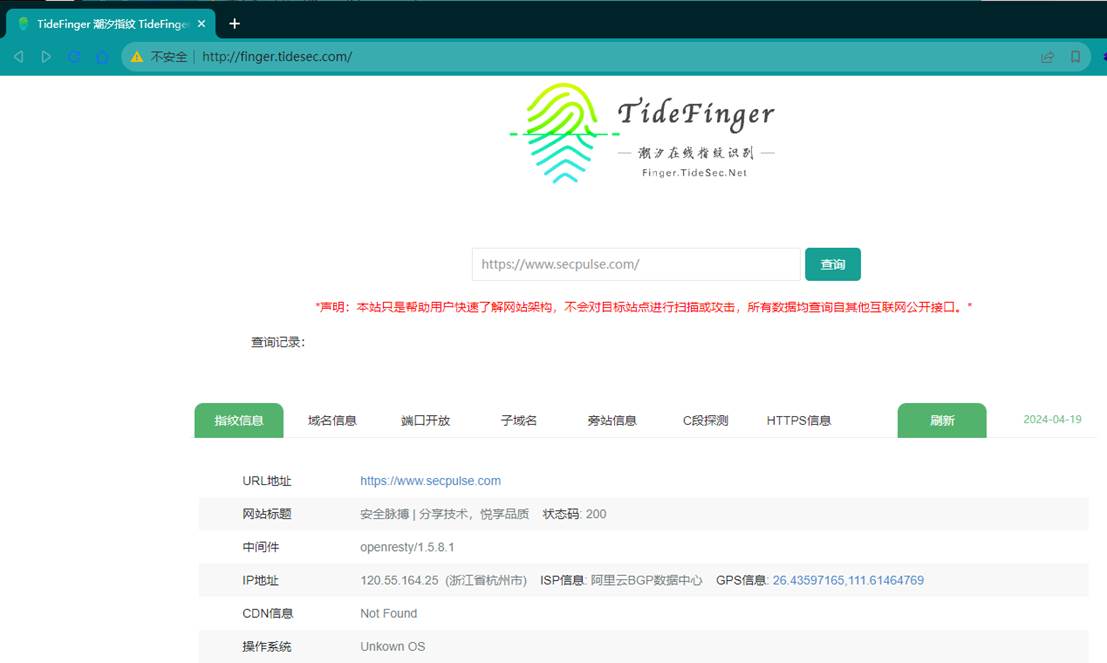Image resolution: width=1107 pixels, height=663 pixels.
Task: Click the 不安全 security label
Action: point(169,56)
